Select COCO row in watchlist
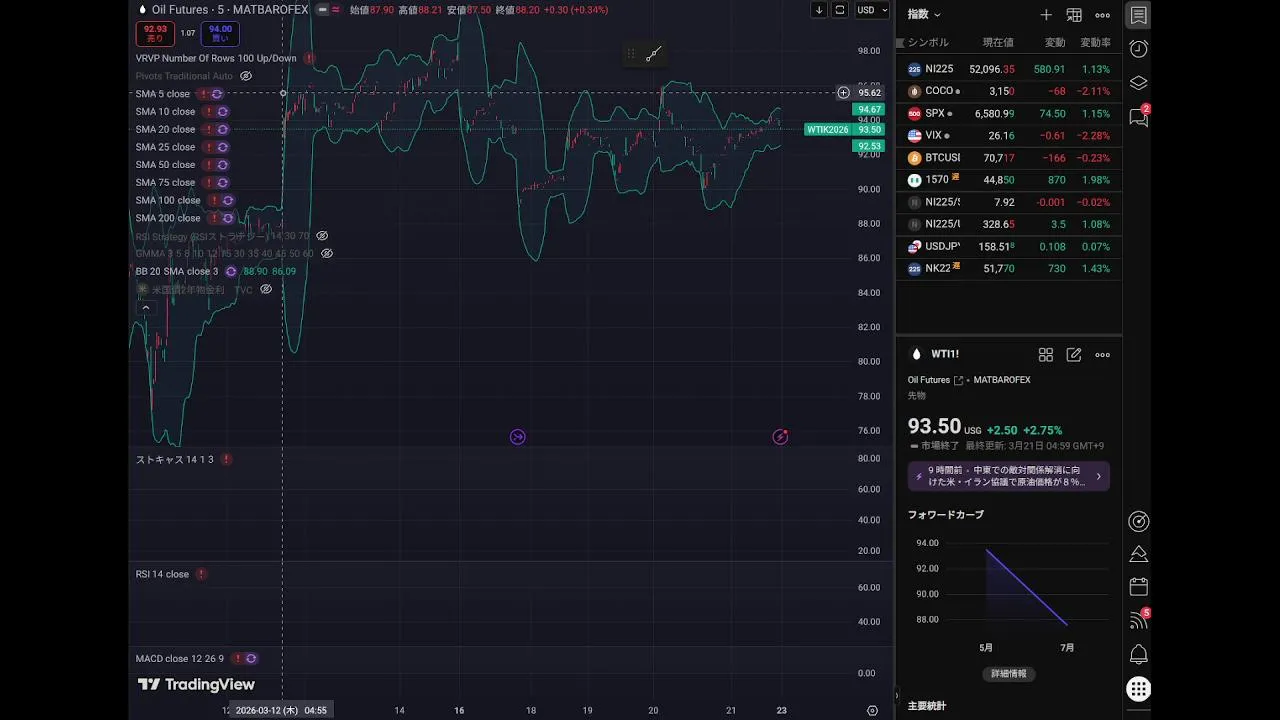The image size is (1280, 720). pyautogui.click(x=1009, y=91)
